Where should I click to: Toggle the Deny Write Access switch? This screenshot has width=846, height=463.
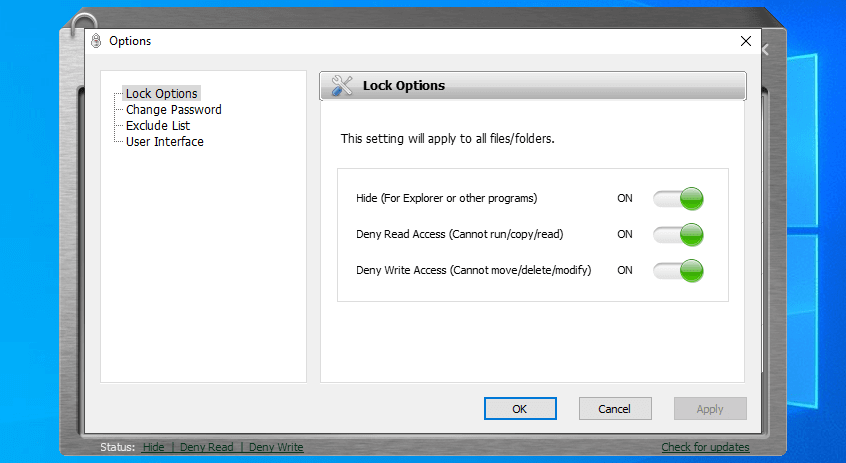pos(678,271)
